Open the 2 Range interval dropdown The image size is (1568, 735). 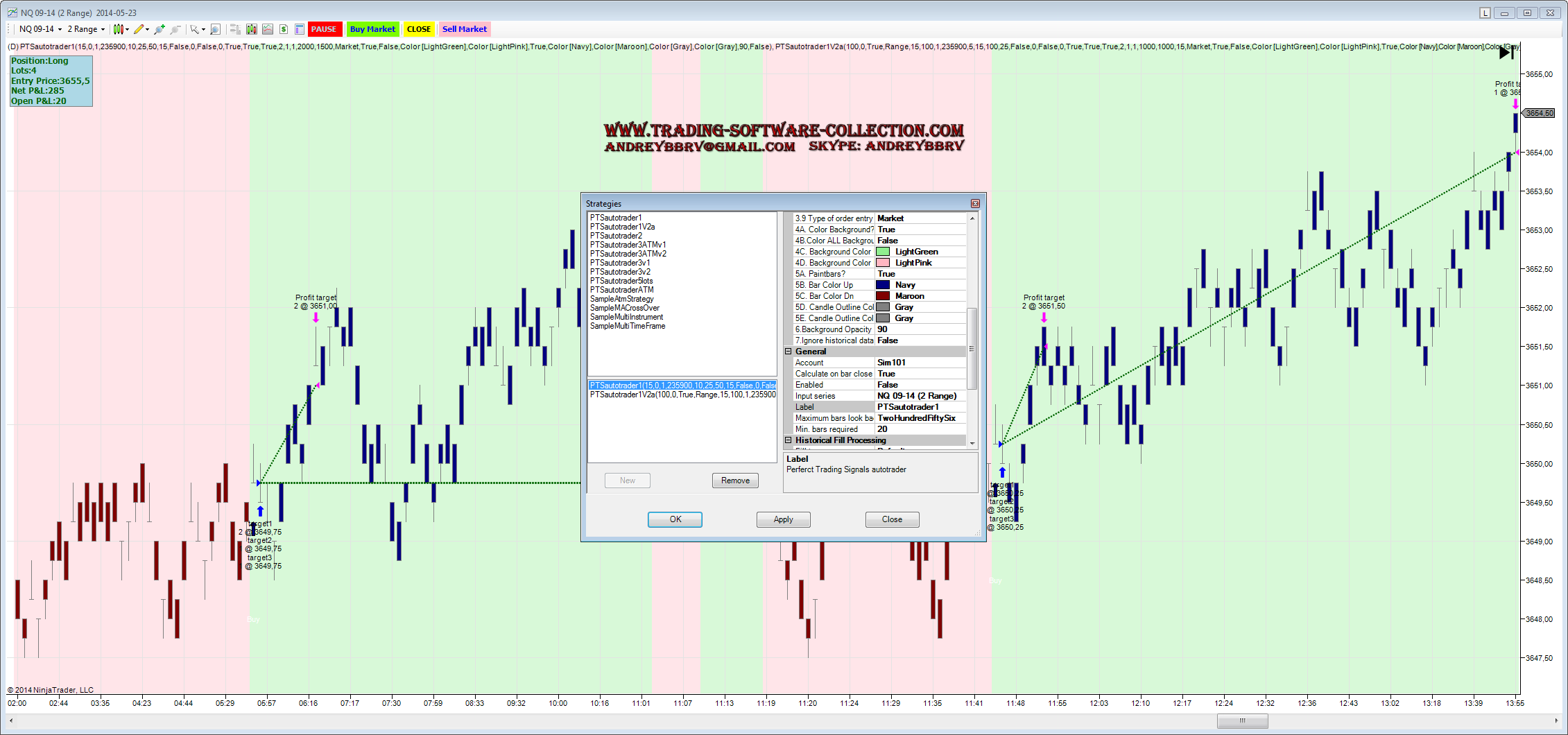pyautogui.click(x=86, y=29)
